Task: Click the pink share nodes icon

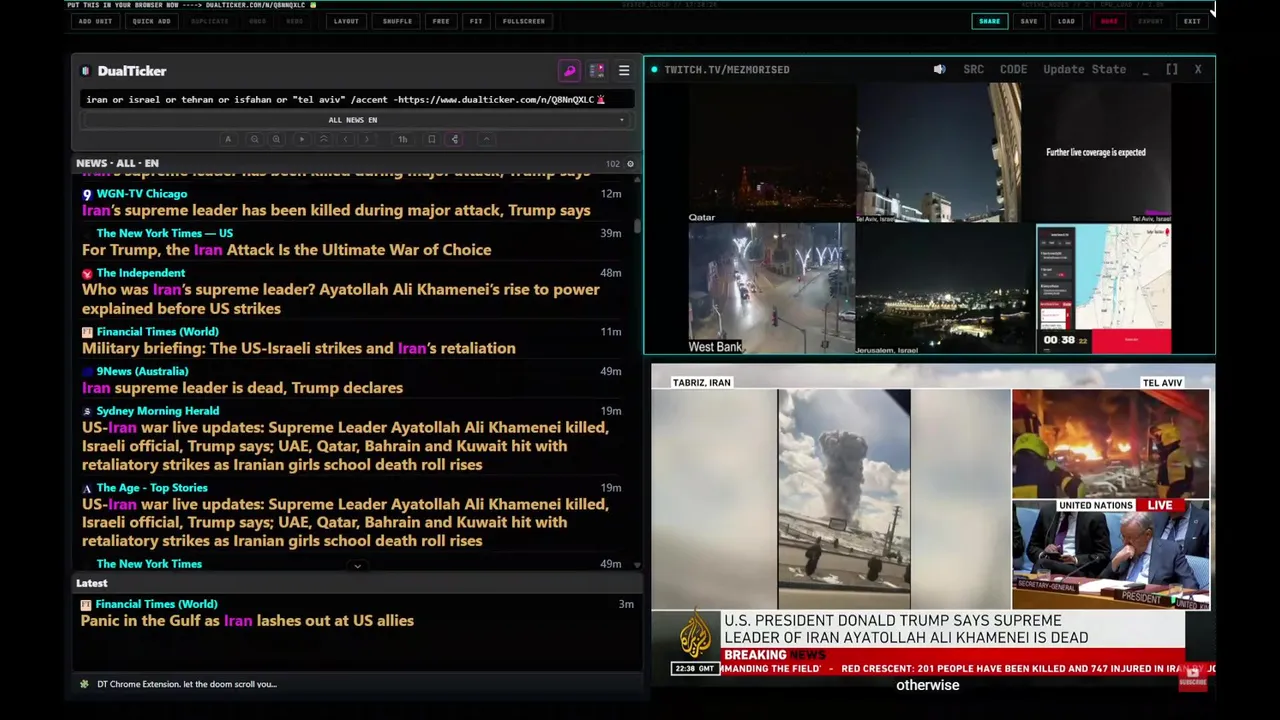Action: click(455, 139)
